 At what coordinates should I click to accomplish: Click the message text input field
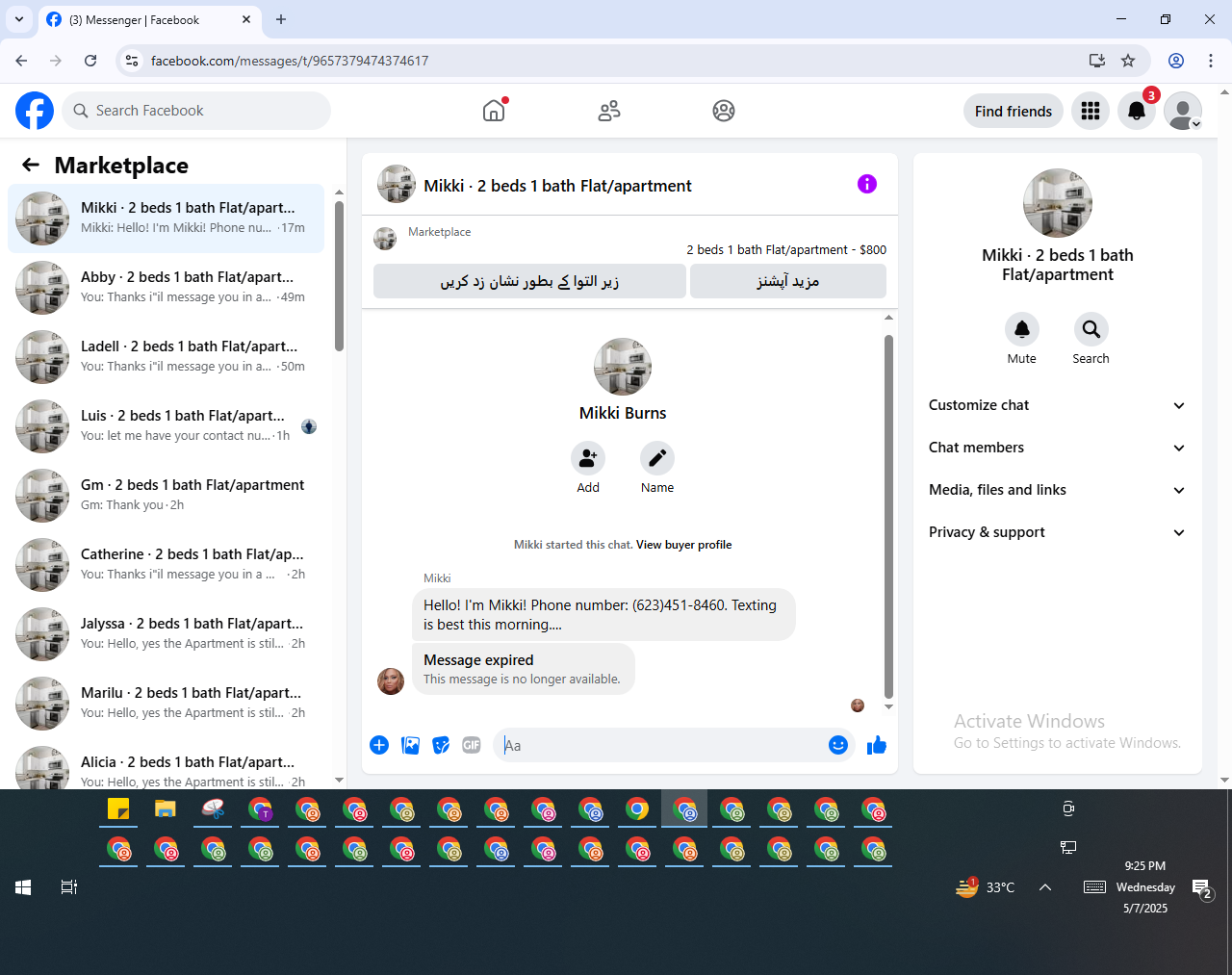[662, 745]
